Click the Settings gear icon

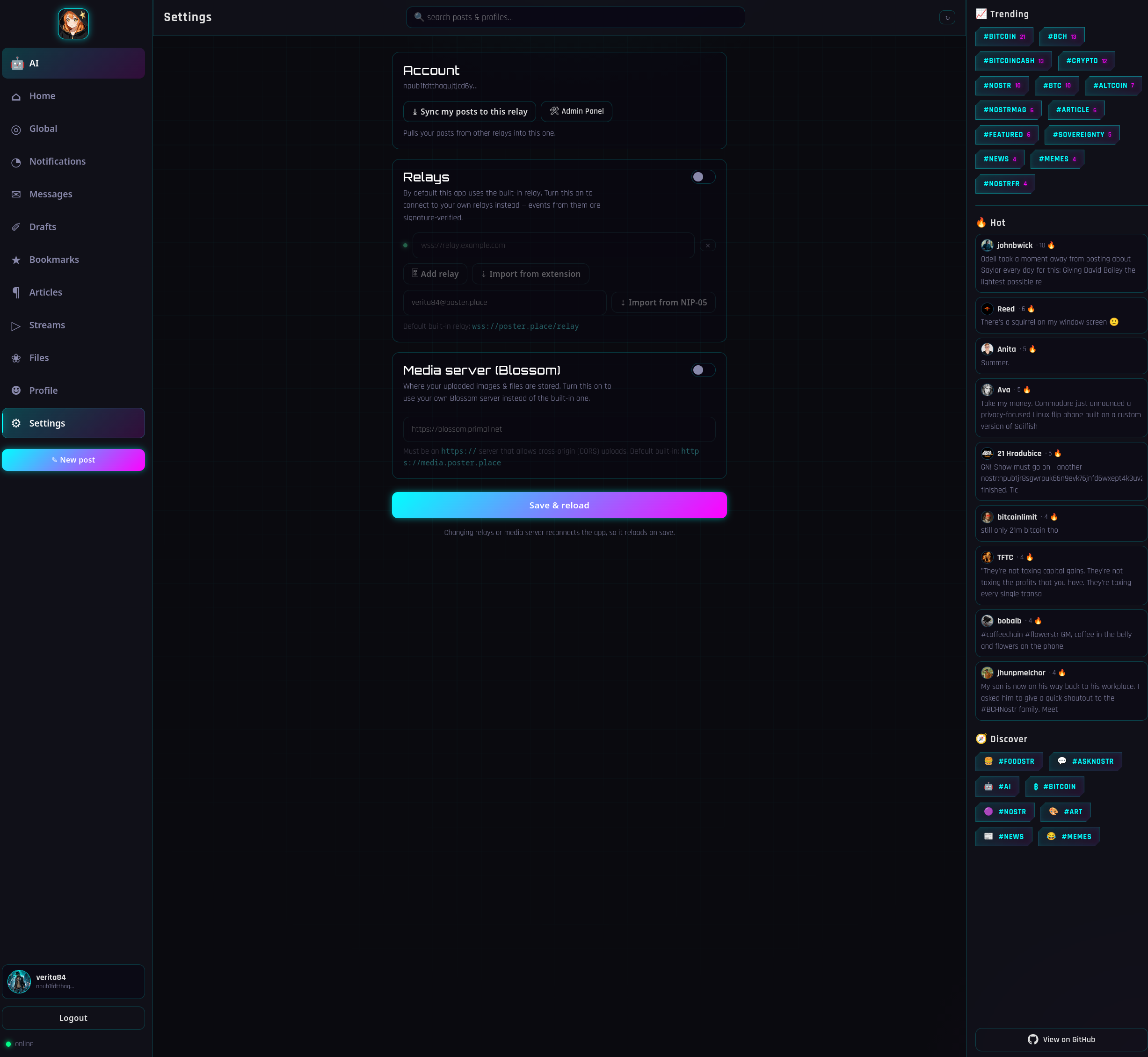click(x=16, y=423)
